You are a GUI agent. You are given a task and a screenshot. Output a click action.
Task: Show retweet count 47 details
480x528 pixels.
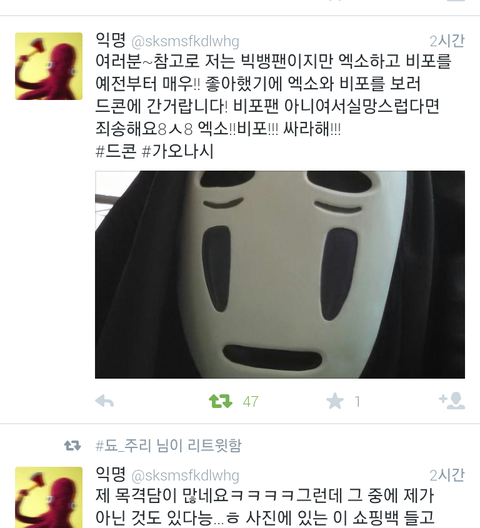click(251, 402)
